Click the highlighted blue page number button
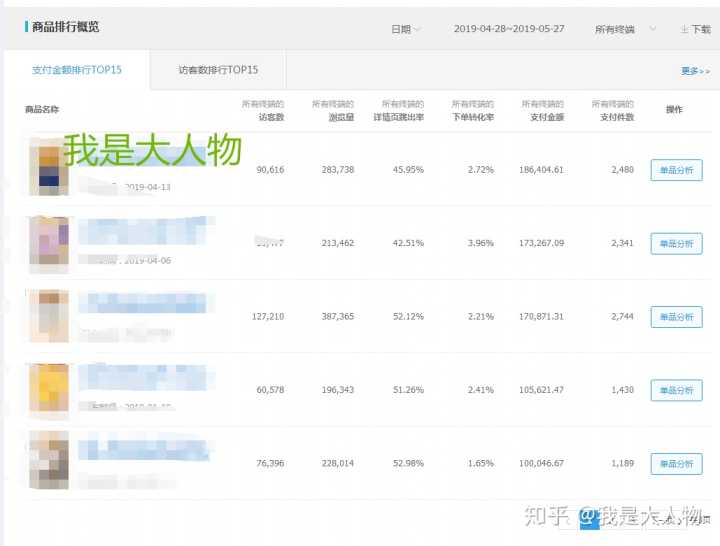Viewport: 720px width, 546px height. point(589,518)
